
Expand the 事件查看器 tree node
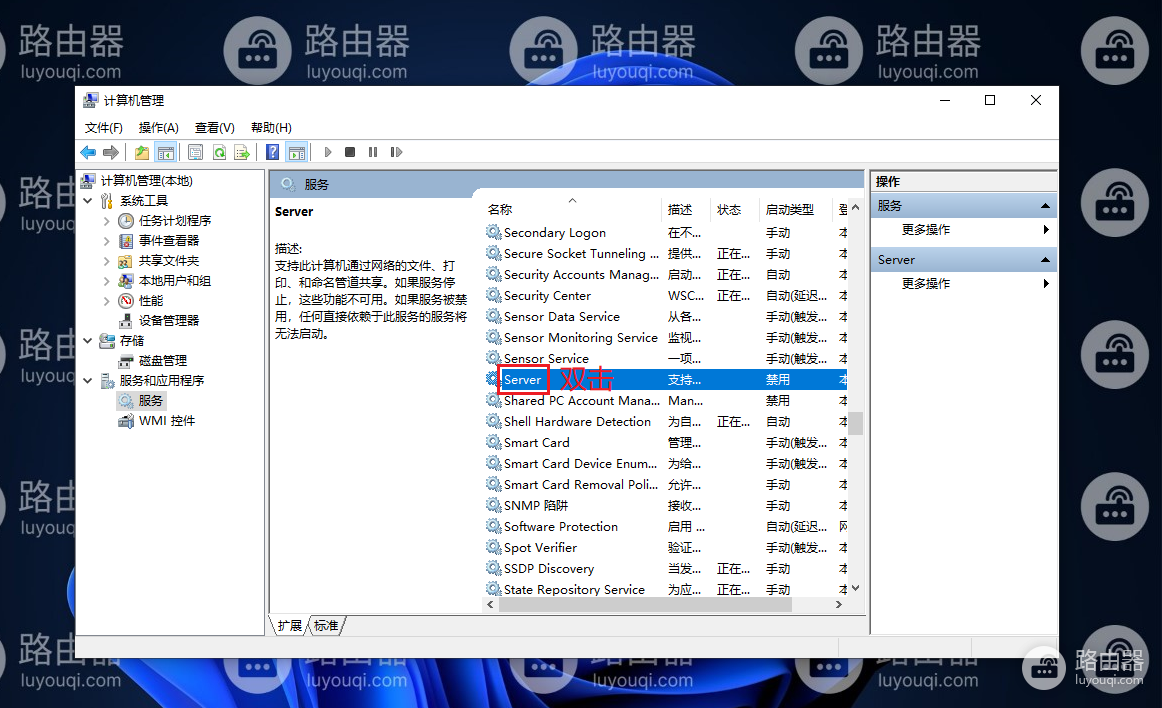pos(107,241)
